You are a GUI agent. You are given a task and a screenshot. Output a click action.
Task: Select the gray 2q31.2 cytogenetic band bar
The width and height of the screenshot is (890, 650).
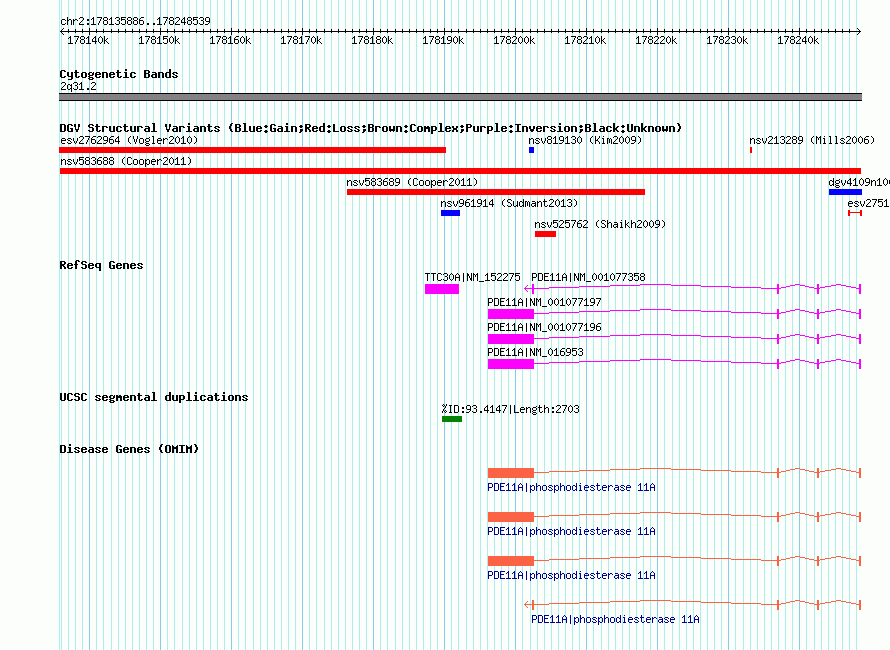pyautogui.click(x=460, y=97)
